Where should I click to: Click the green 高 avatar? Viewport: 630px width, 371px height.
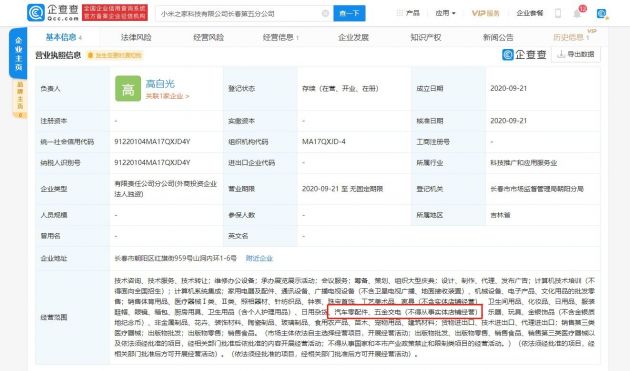pos(128,88)
